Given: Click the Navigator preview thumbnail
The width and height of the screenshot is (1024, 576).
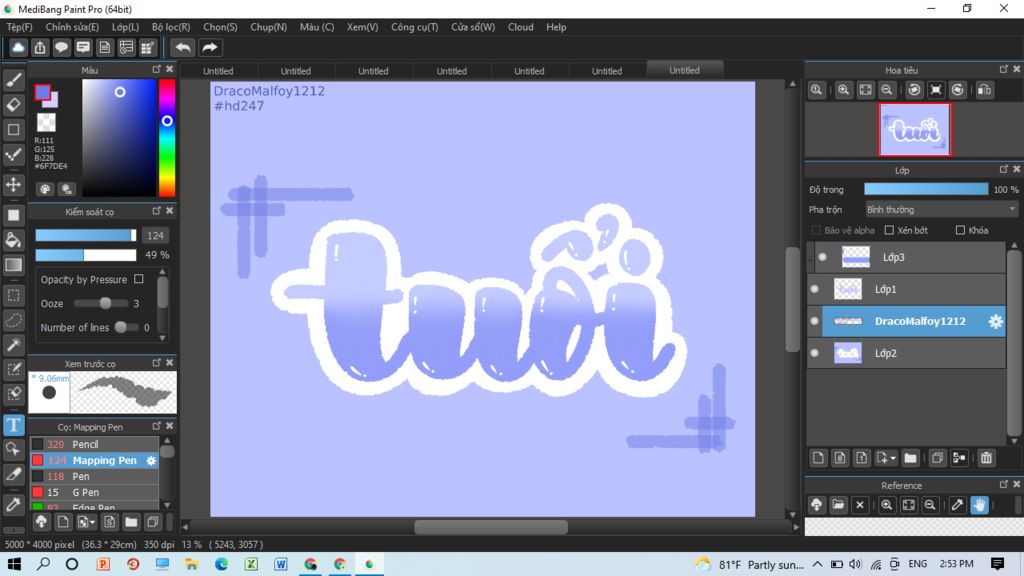Looking at the screenshot, I should coord(914,129).
